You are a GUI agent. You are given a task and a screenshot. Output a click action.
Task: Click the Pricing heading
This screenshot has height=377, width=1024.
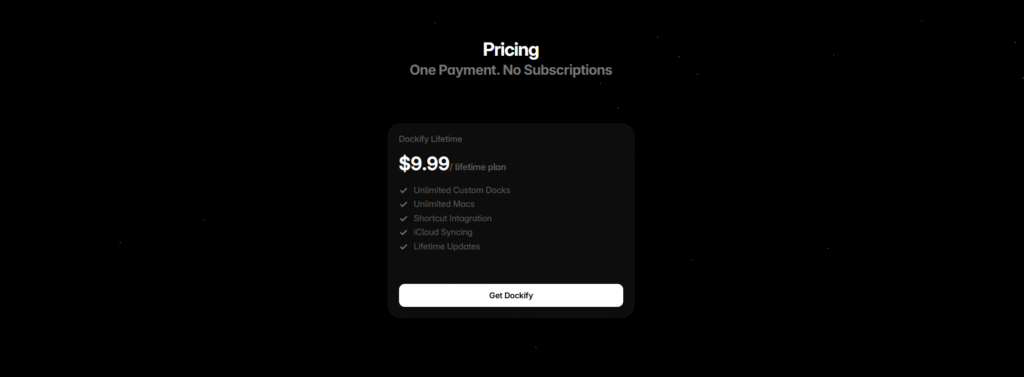[x=511, y=50]
